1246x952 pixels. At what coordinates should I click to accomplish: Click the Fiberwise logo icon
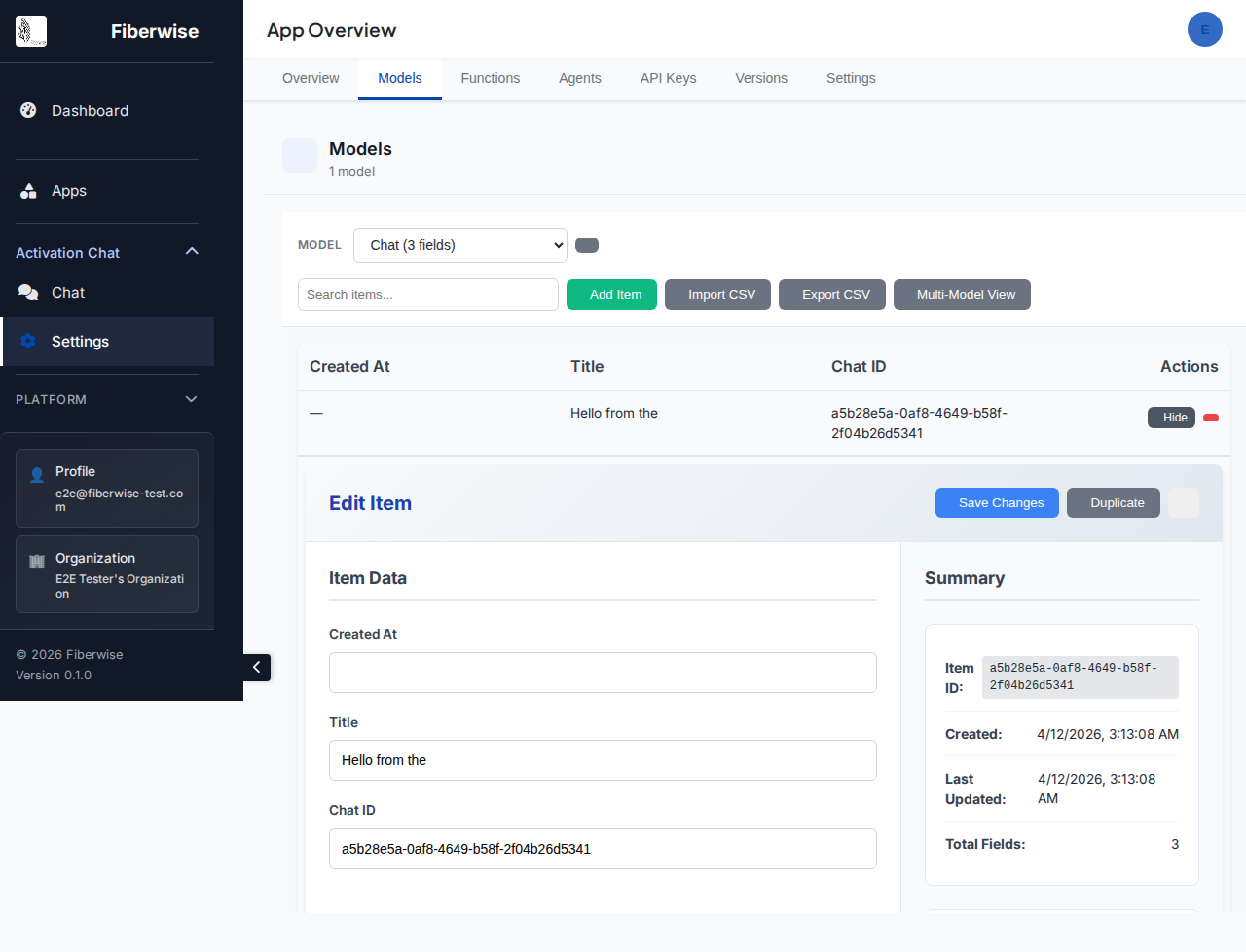tap(31, 31)
